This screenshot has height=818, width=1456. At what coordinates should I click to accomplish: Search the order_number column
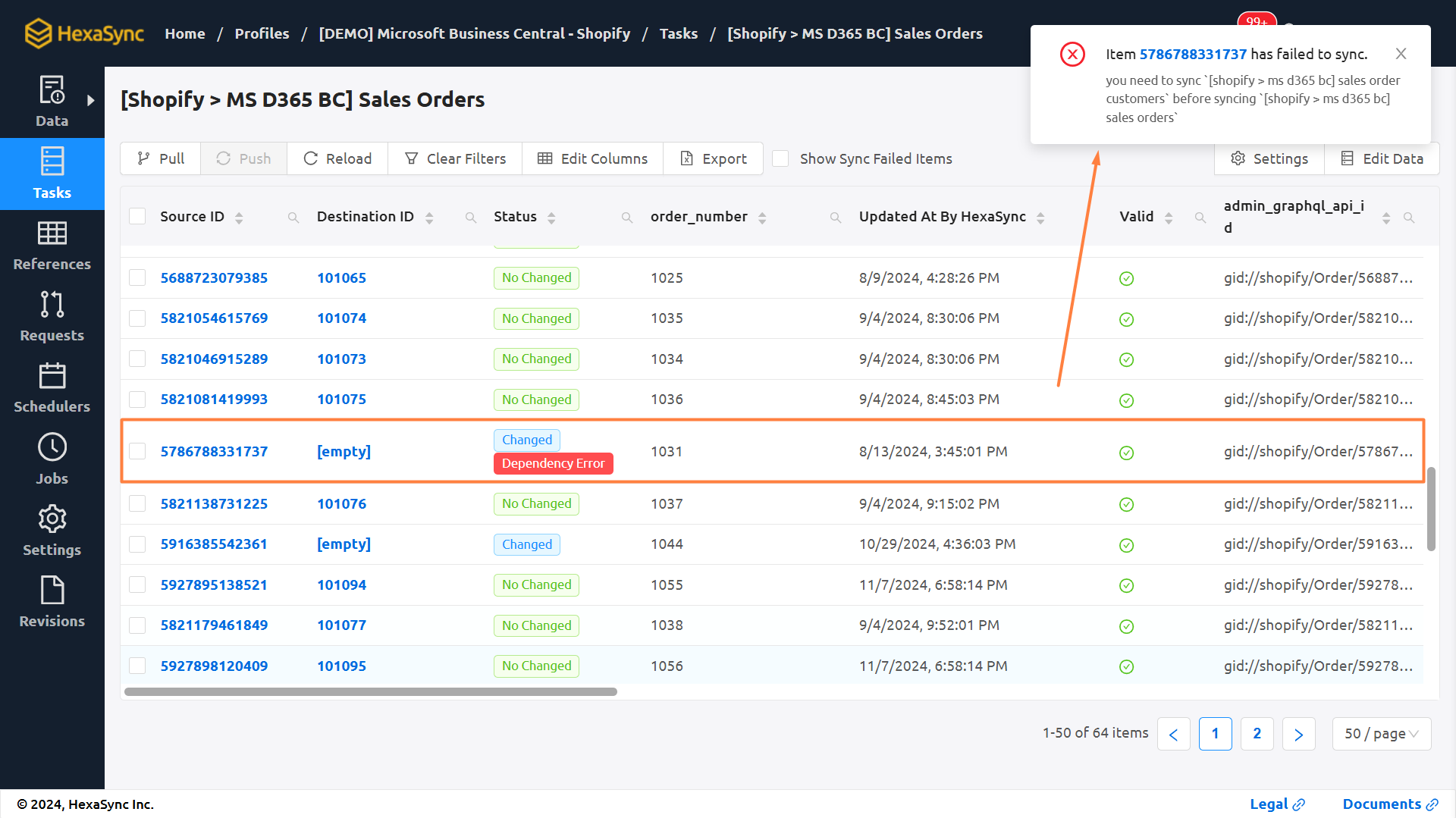pos(836,218)
